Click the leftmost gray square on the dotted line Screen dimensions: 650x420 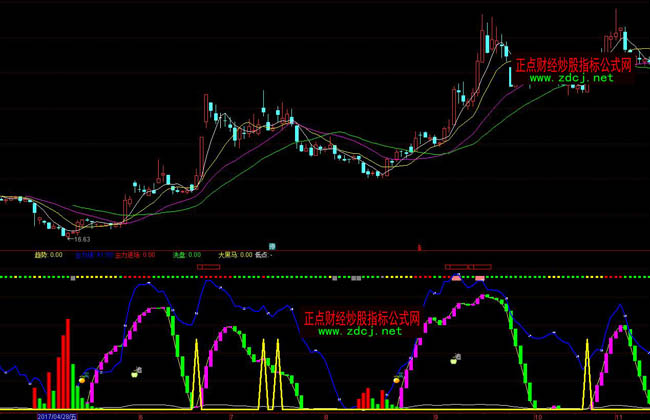point(73,277)
